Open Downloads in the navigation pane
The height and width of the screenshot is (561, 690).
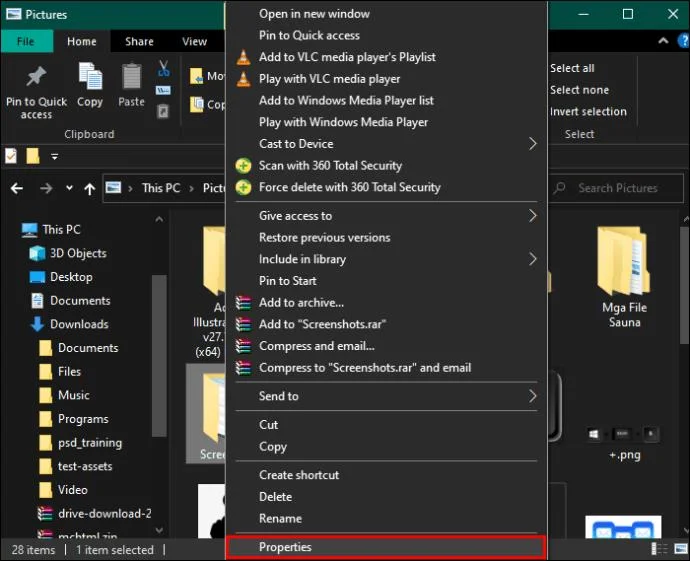[x=79, y=324]
